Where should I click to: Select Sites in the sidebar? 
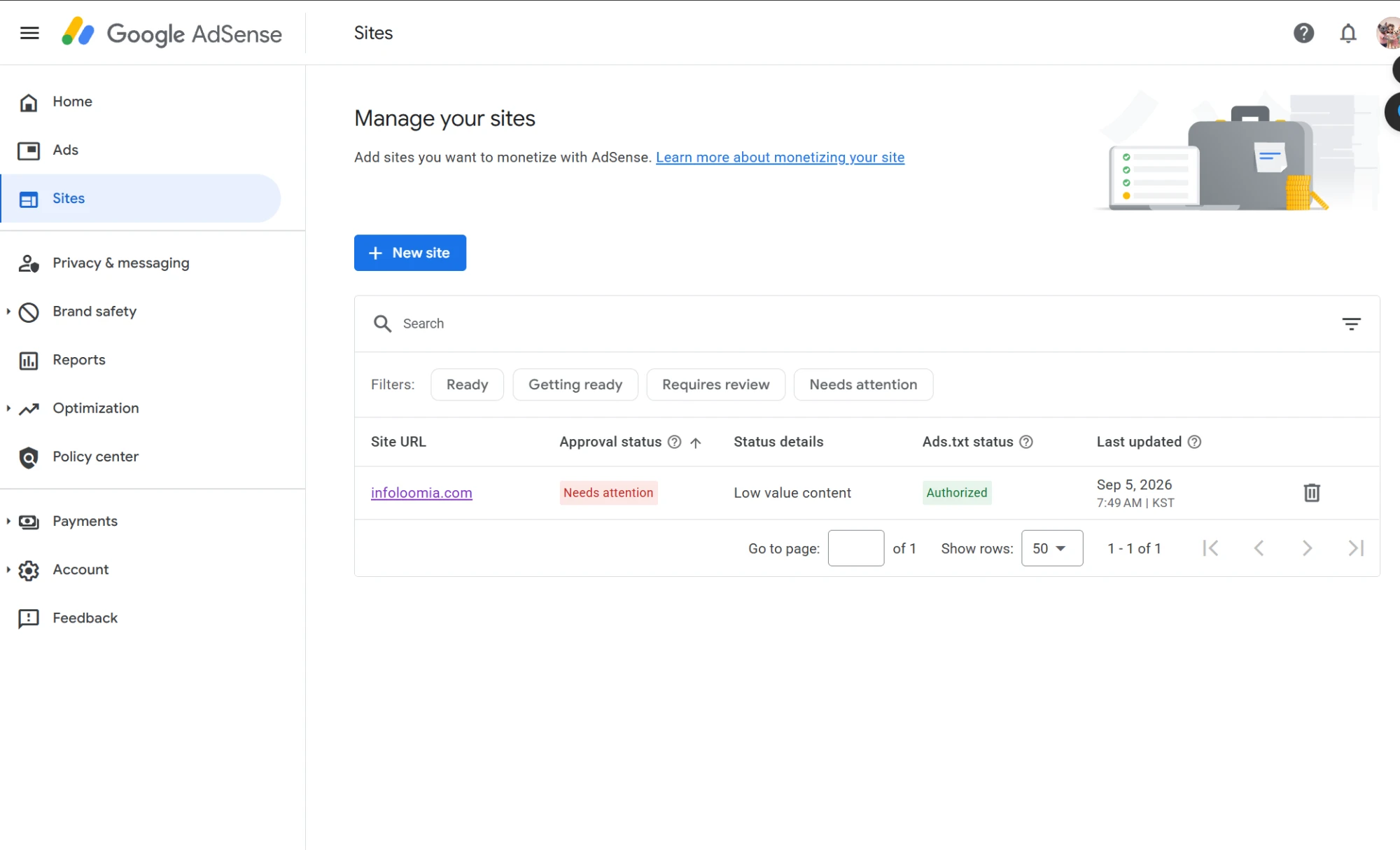[140, 198]
